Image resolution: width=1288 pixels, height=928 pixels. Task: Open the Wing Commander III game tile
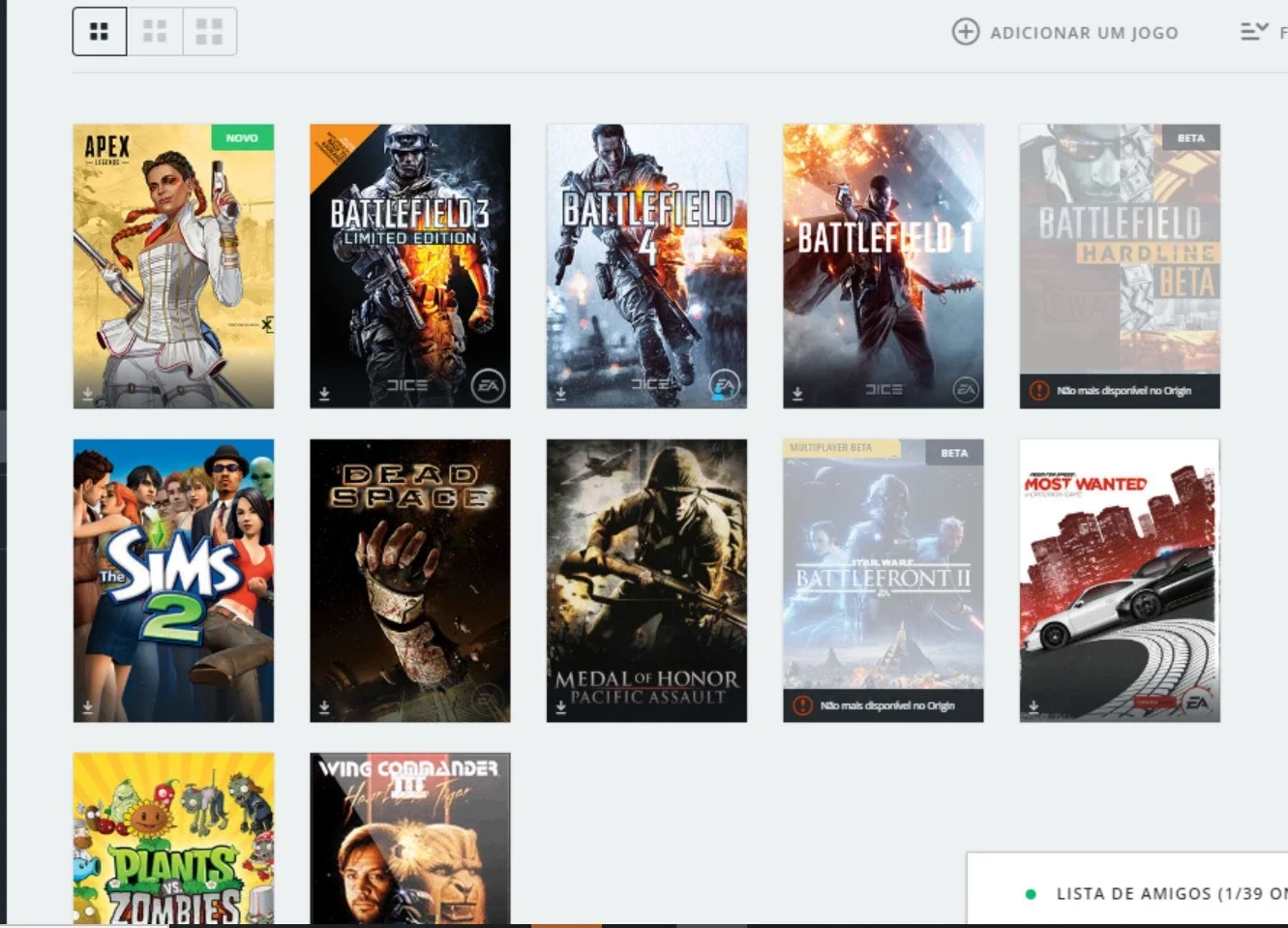pos(410,839)
